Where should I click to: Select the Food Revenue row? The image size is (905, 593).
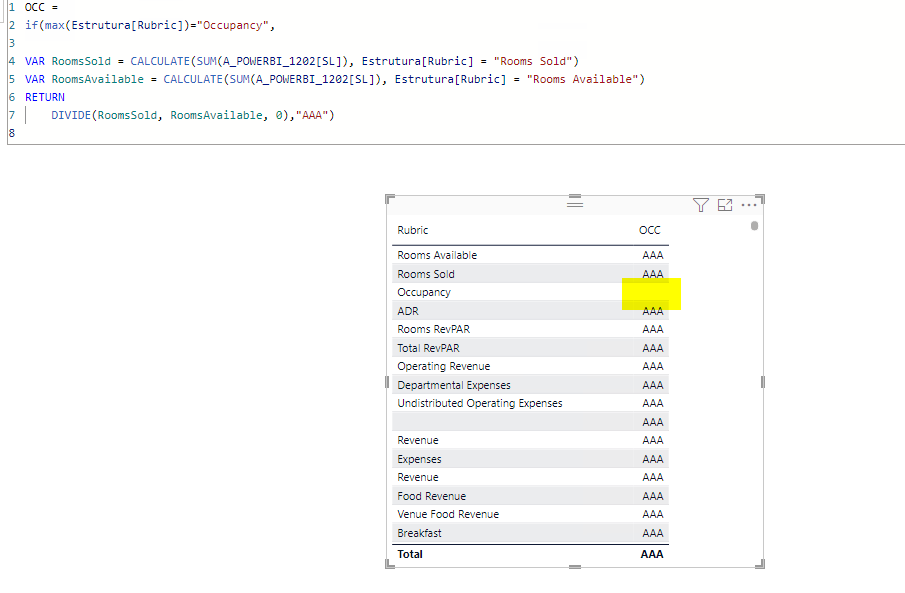click(x=530, y=496)
